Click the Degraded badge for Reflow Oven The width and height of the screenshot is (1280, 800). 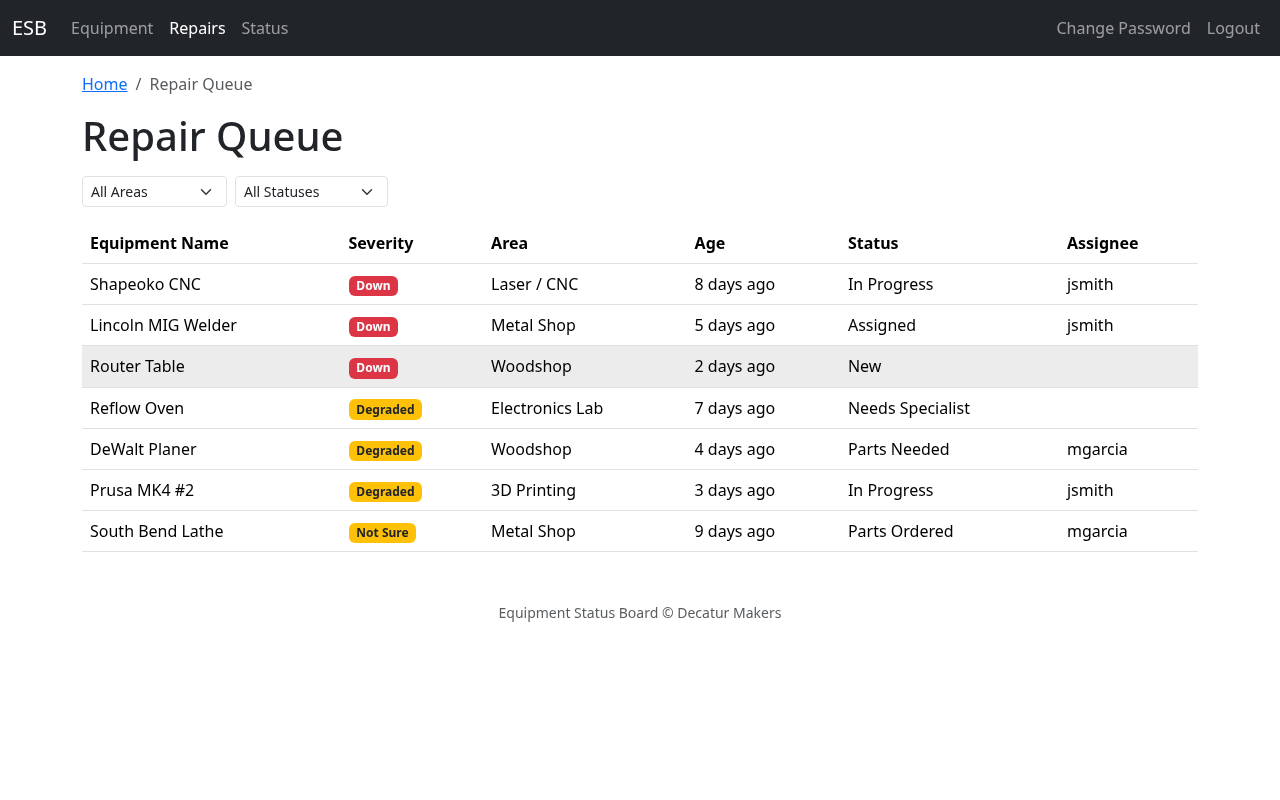point(385,409)
